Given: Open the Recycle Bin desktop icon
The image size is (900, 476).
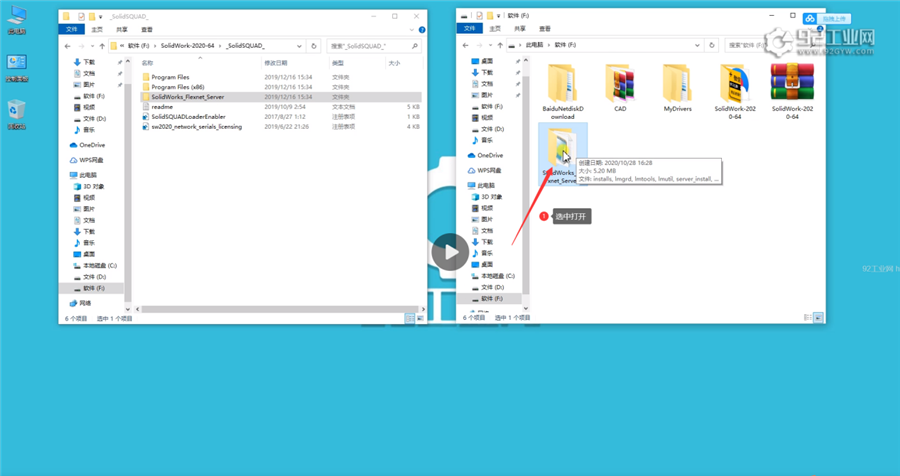Looking at the screenshot, I should 17,114.
